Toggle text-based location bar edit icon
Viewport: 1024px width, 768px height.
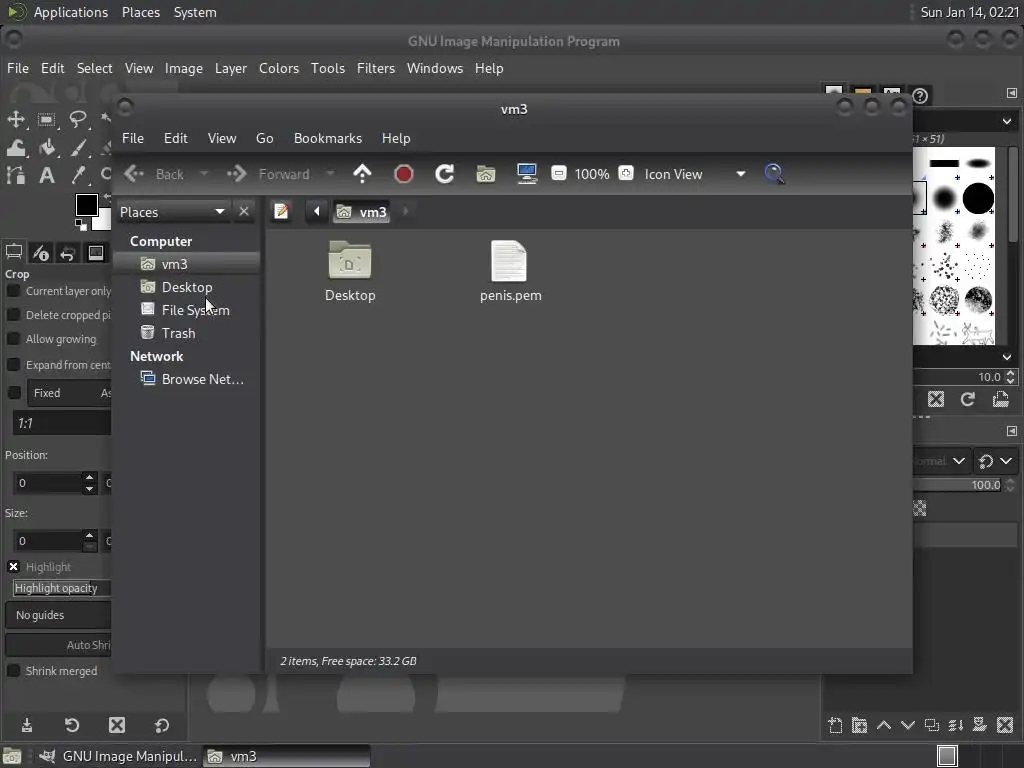pyautogui.click(x=281, y=212)
